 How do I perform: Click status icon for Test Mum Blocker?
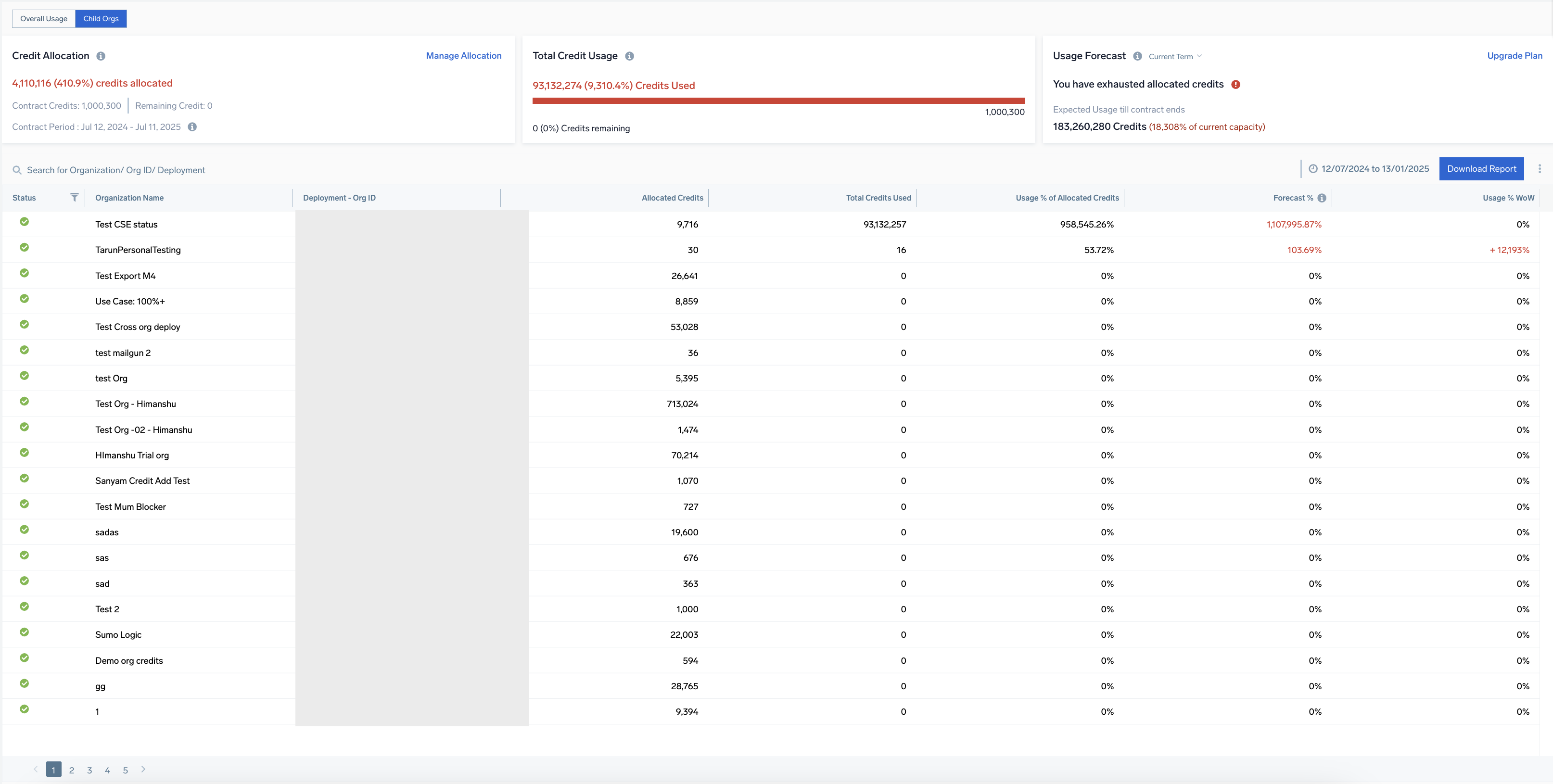[24, 504]
